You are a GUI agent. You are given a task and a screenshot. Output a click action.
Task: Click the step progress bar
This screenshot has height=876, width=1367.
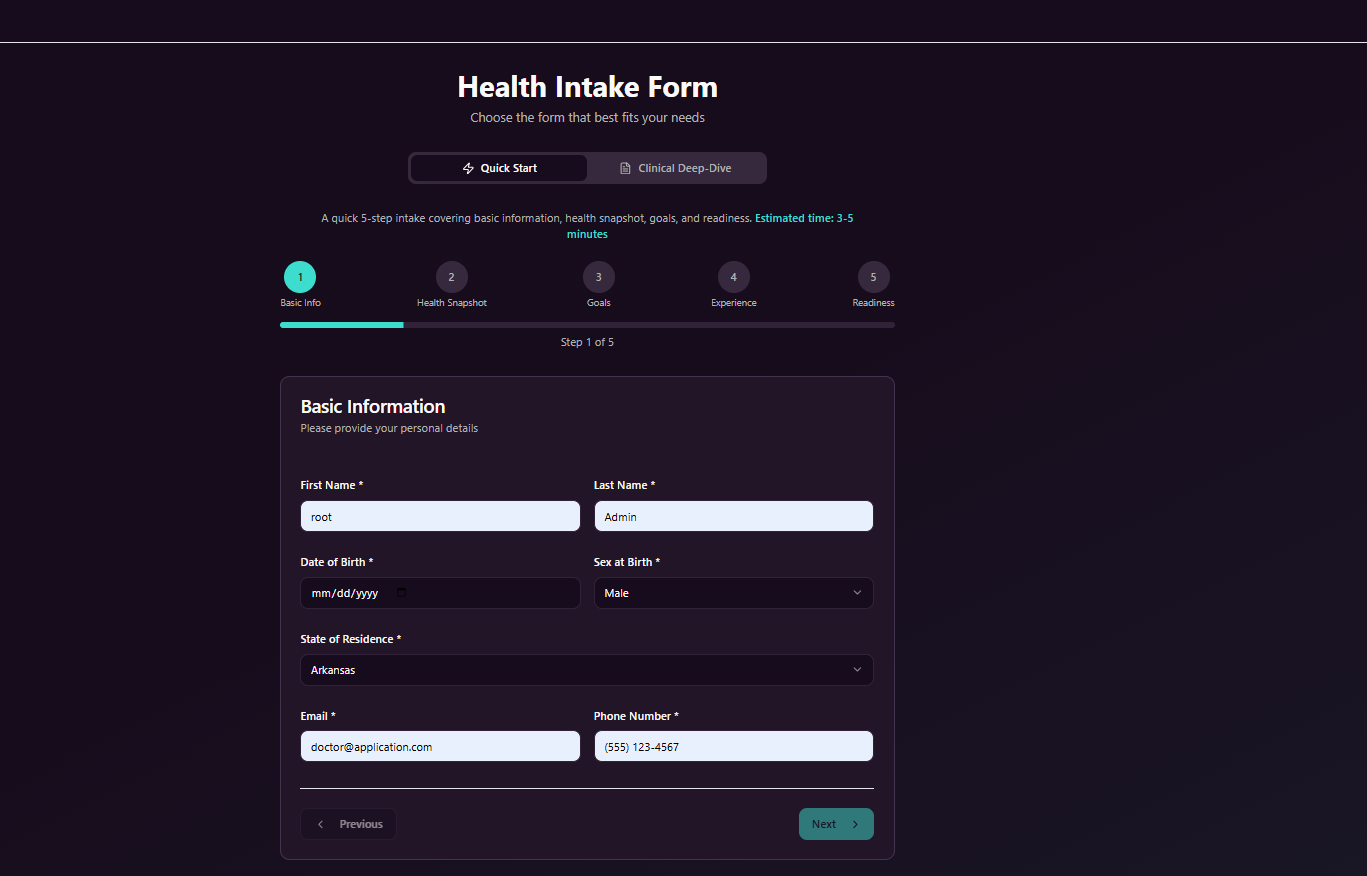[x=587, y=325]
